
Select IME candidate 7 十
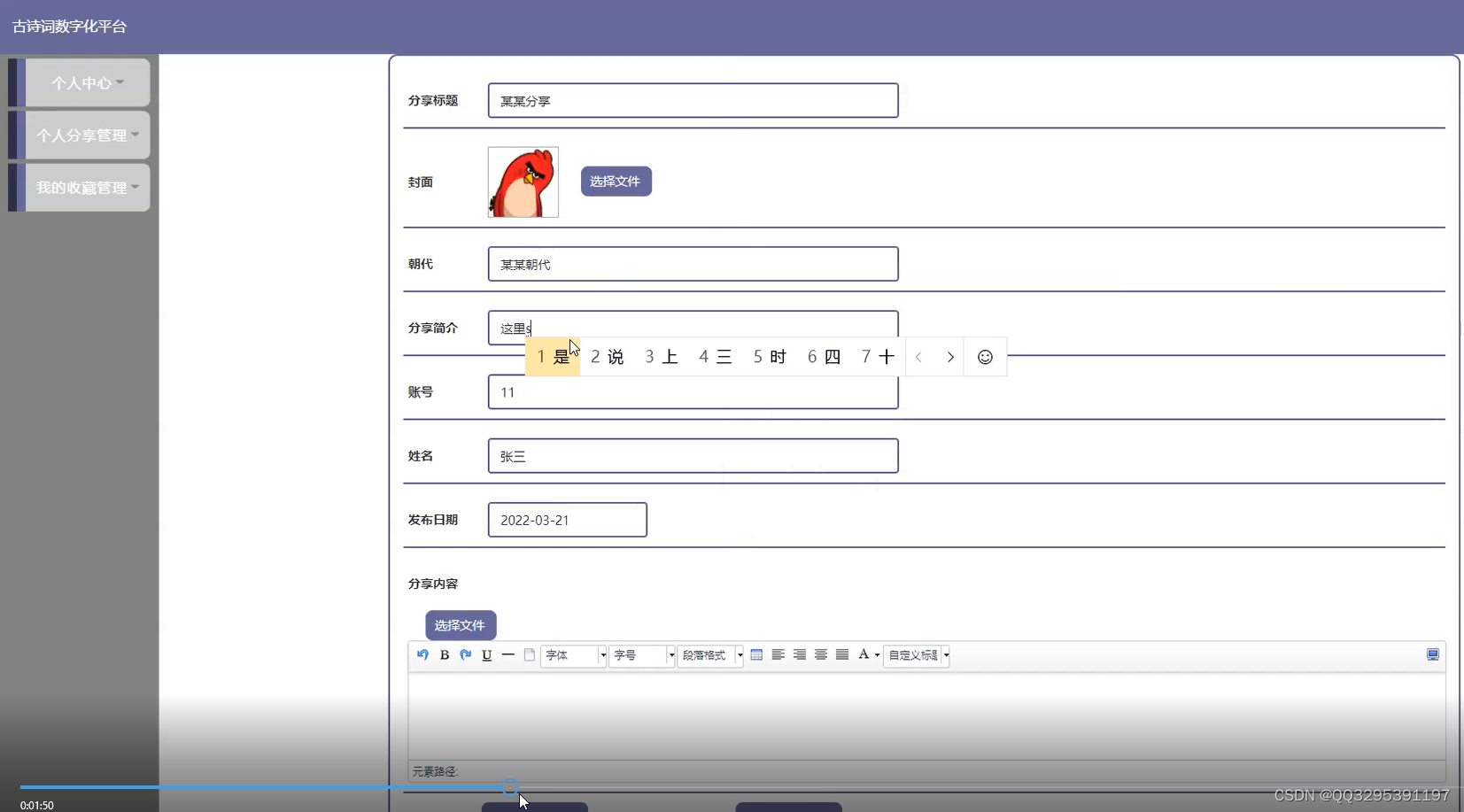point(878,357)
